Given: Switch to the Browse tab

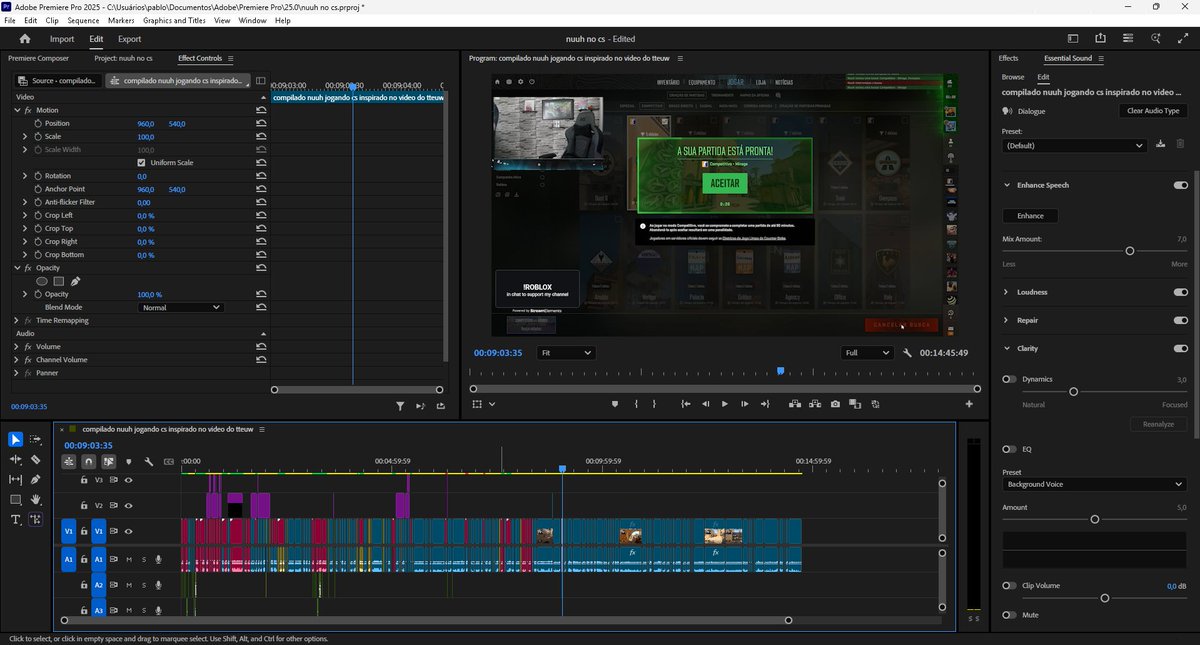Looking at the screenshot, I should pyautogui.click(x=1013, y=77).
